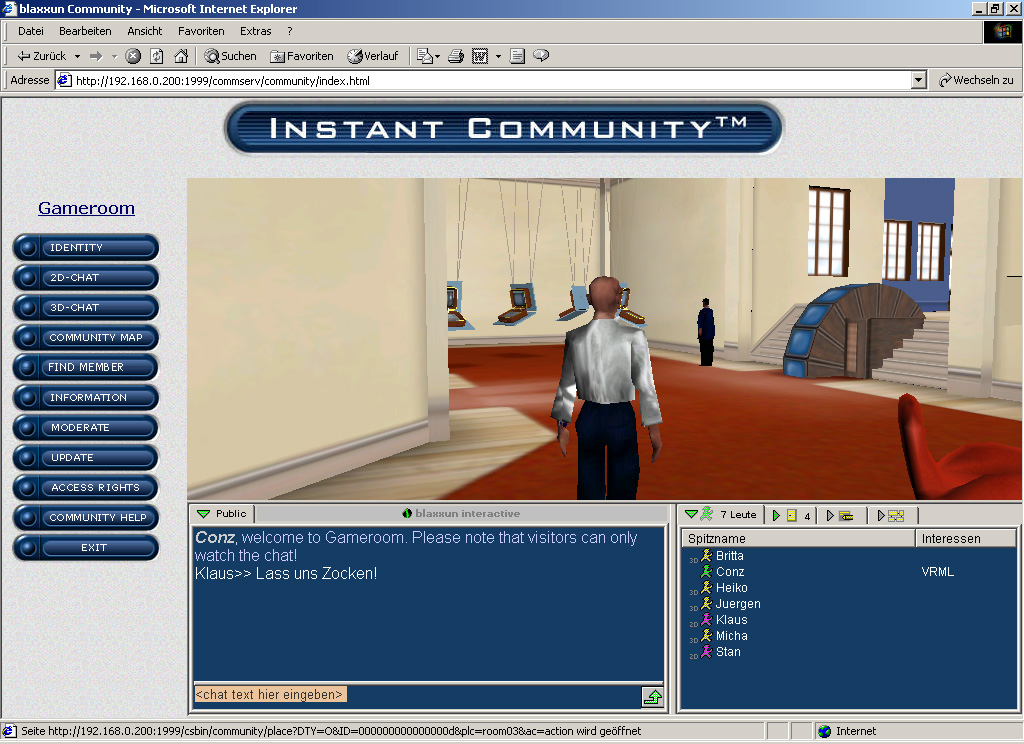This screenshot has width=1024, height=744.
Task: Select Stan in the people list
Action: (x=728, y=652)
